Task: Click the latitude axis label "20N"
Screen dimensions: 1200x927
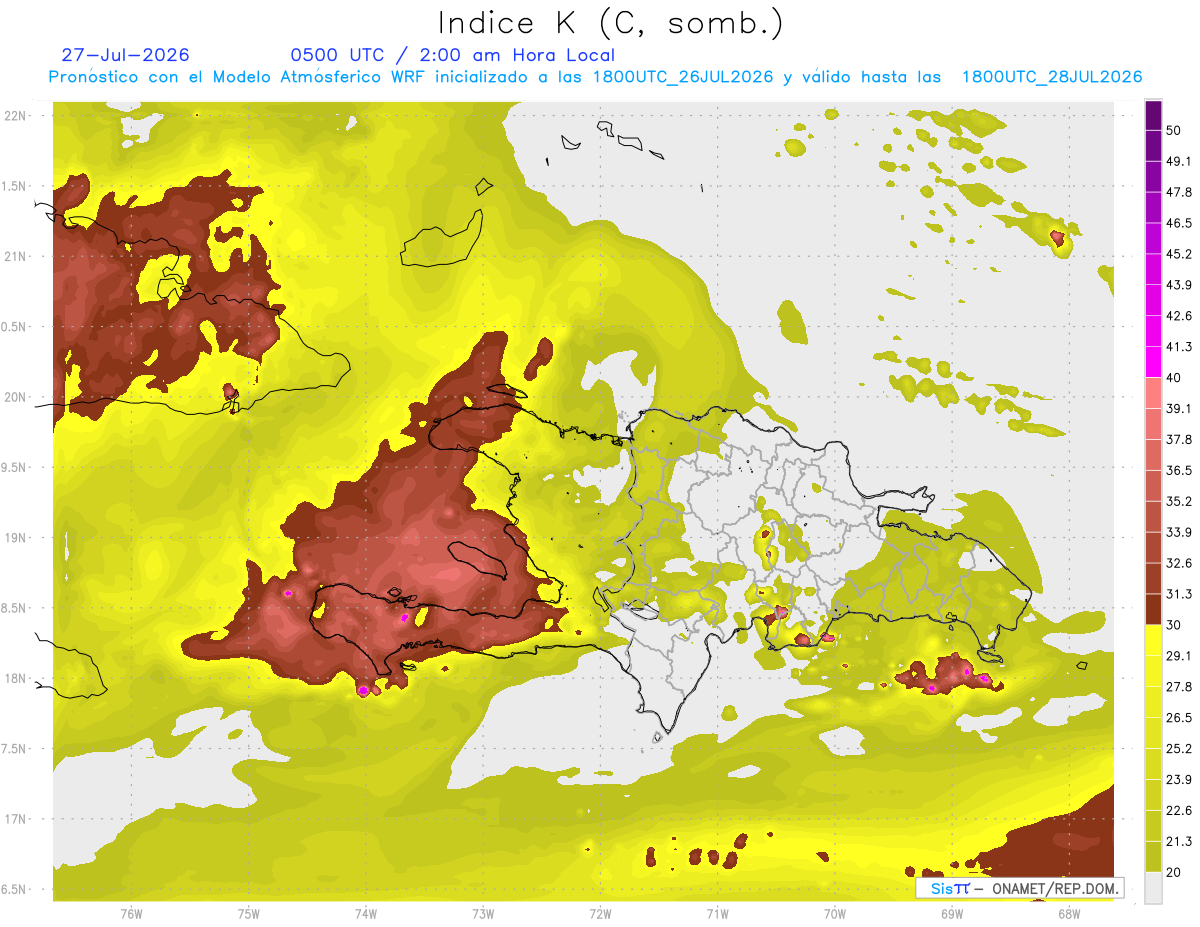Action: click(15, 397)
